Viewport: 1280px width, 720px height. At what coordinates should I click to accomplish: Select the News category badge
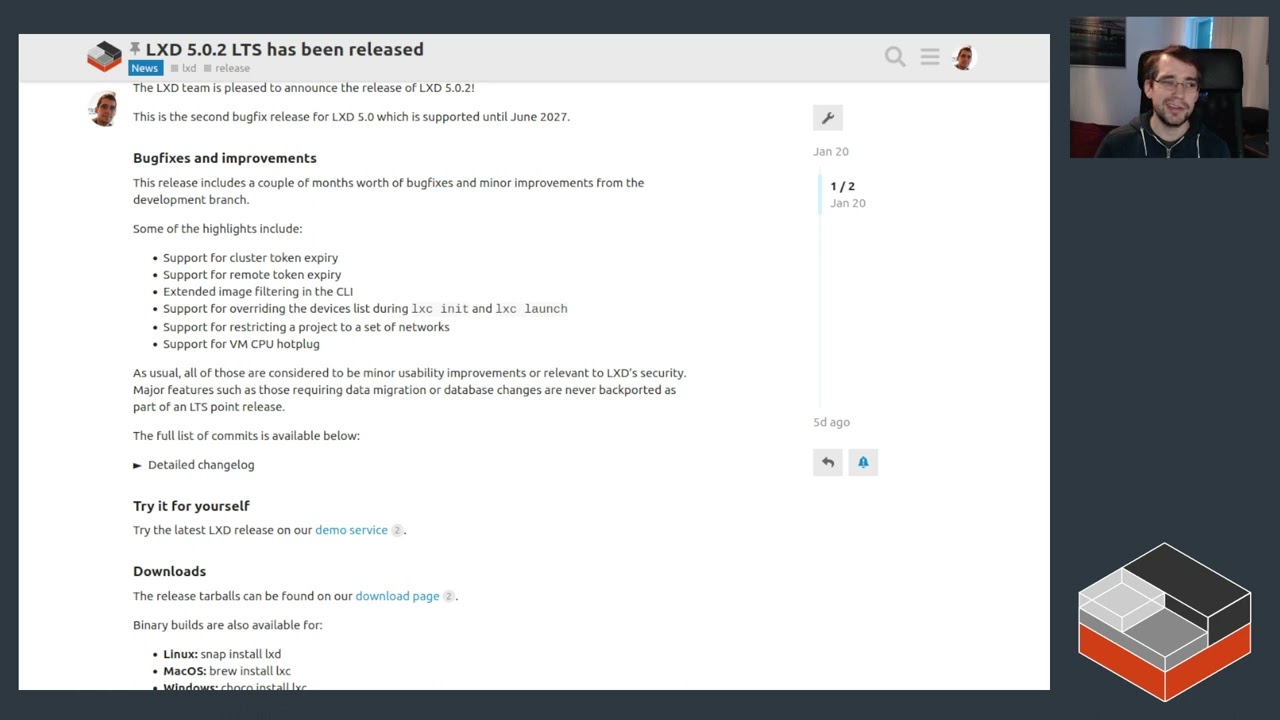click(144, 68)
